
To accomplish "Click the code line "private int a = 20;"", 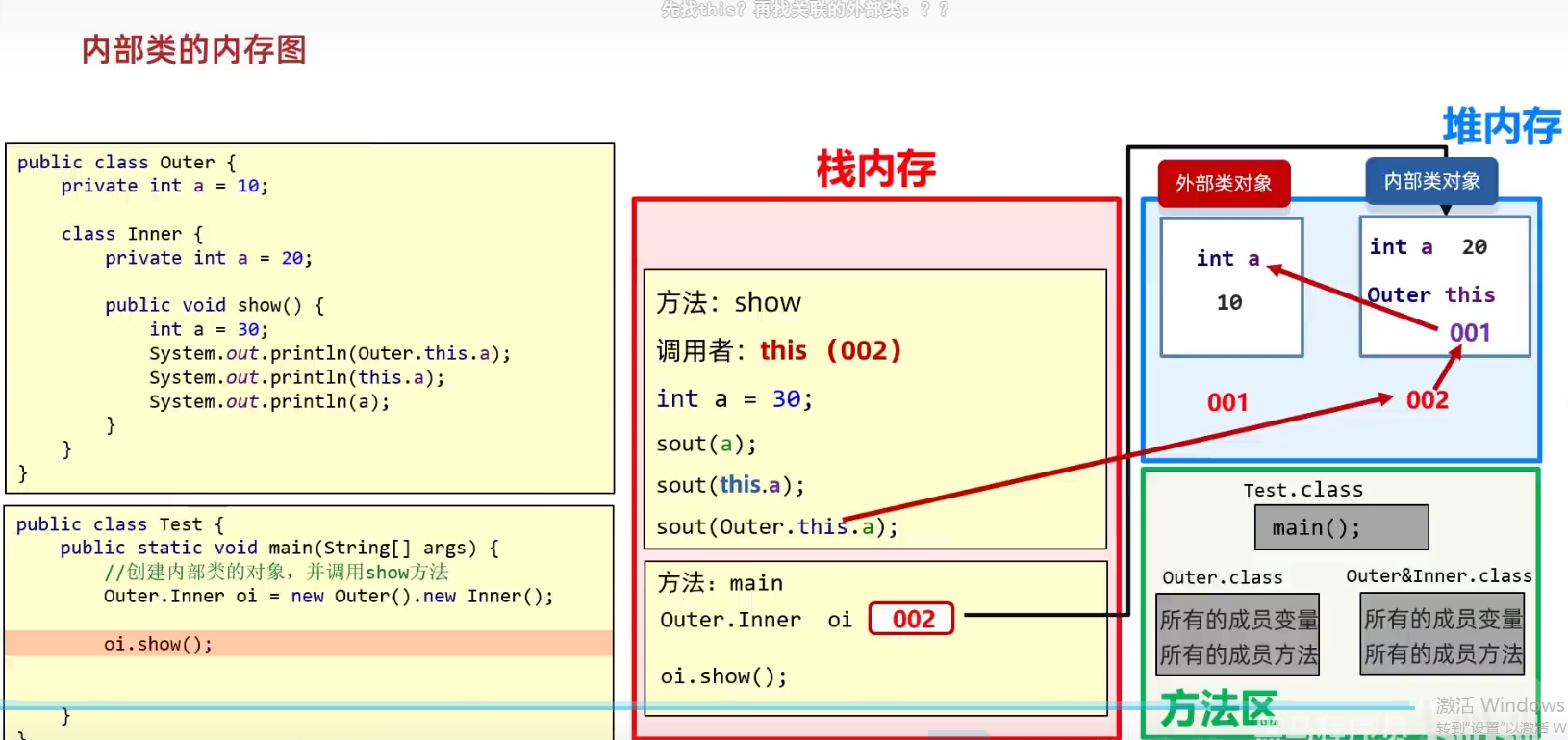I will [x=209, y=258].
